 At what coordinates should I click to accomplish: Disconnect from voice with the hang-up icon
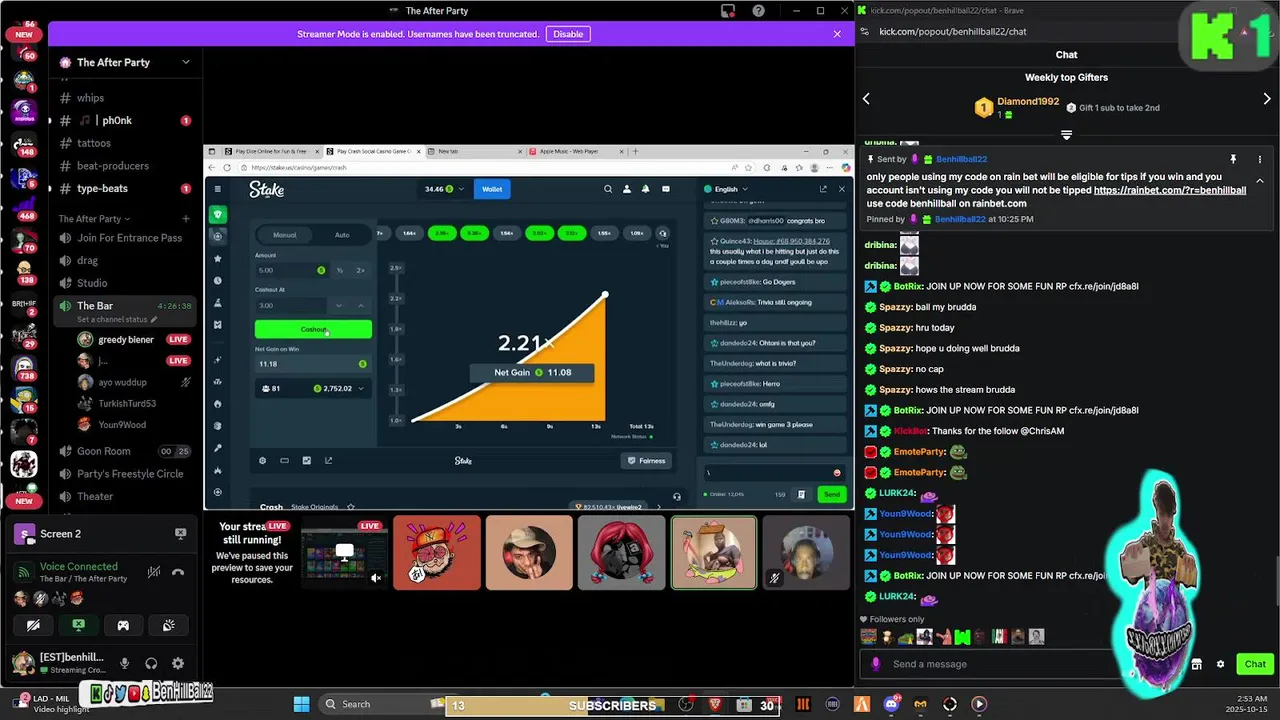pos(178,572)
